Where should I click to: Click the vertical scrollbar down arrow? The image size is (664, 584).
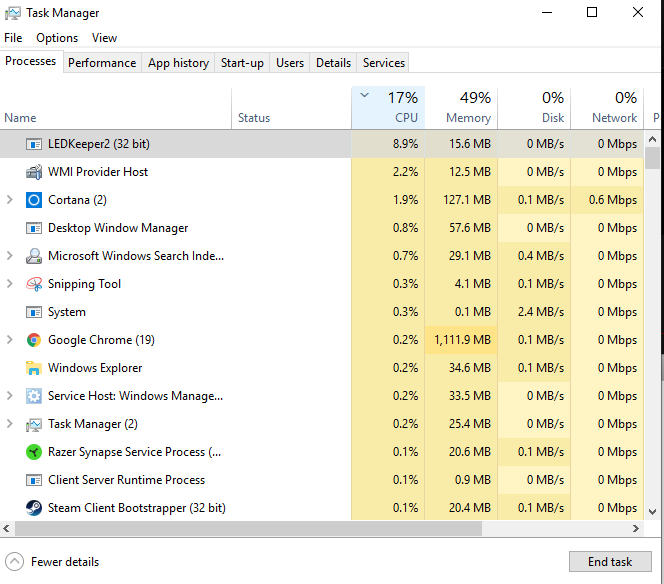click(653, 512)
